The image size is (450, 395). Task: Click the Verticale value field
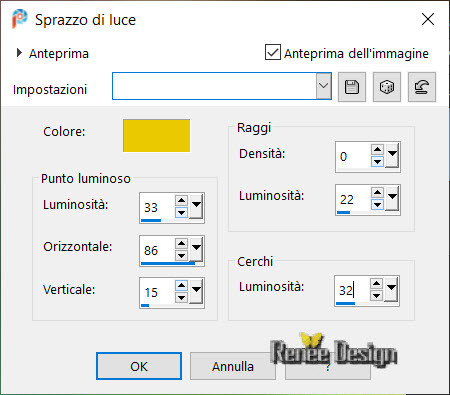tap(157, 292)
